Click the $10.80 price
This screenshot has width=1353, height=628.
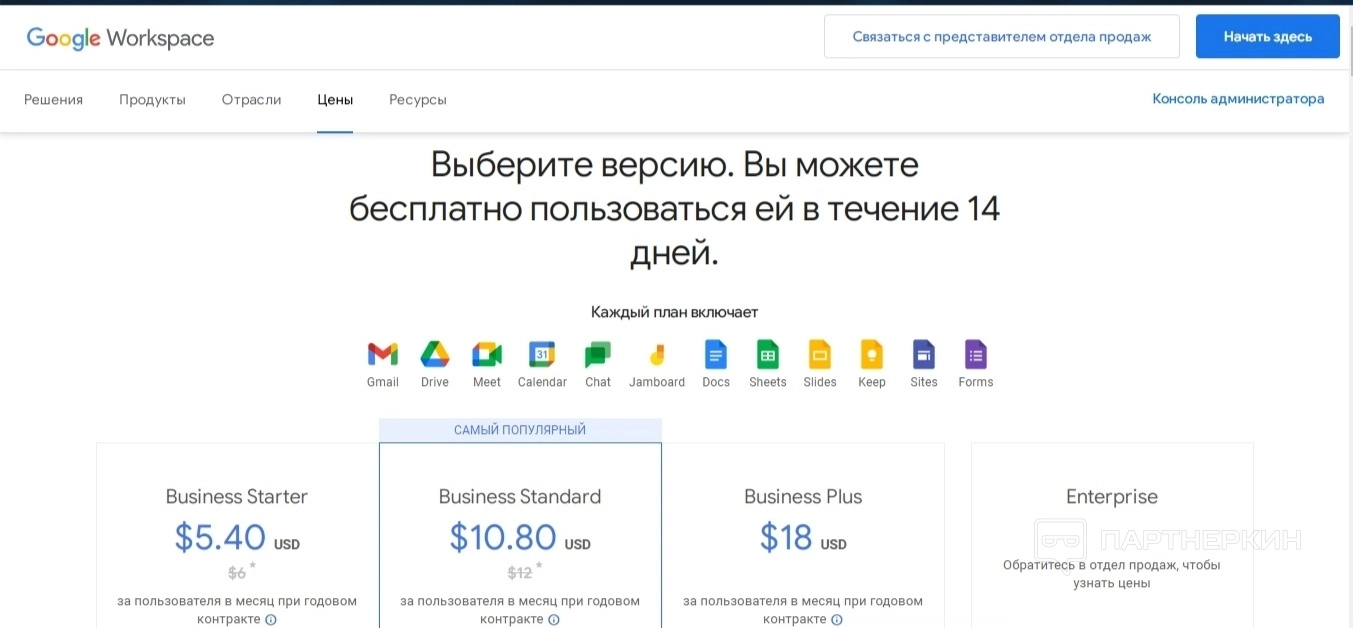[x=503, y=537]
